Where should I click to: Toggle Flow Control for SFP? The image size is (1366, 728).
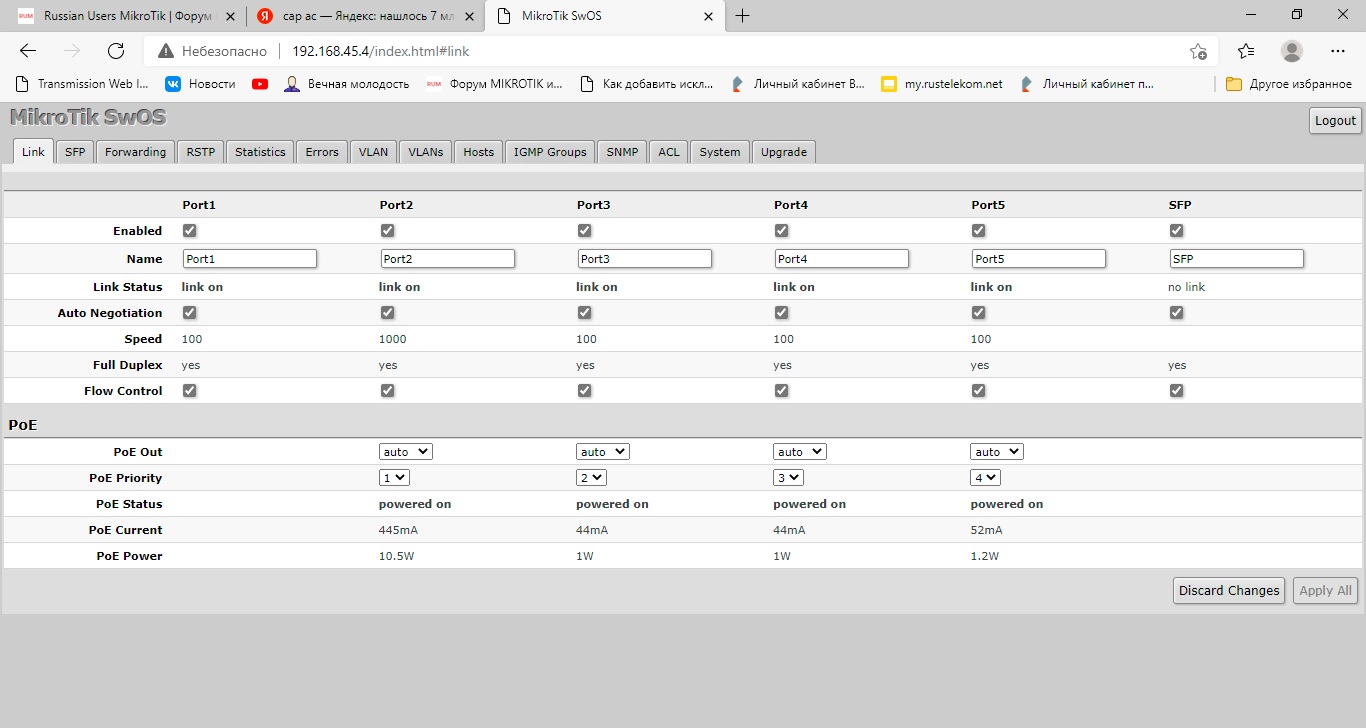(1176, 391)
